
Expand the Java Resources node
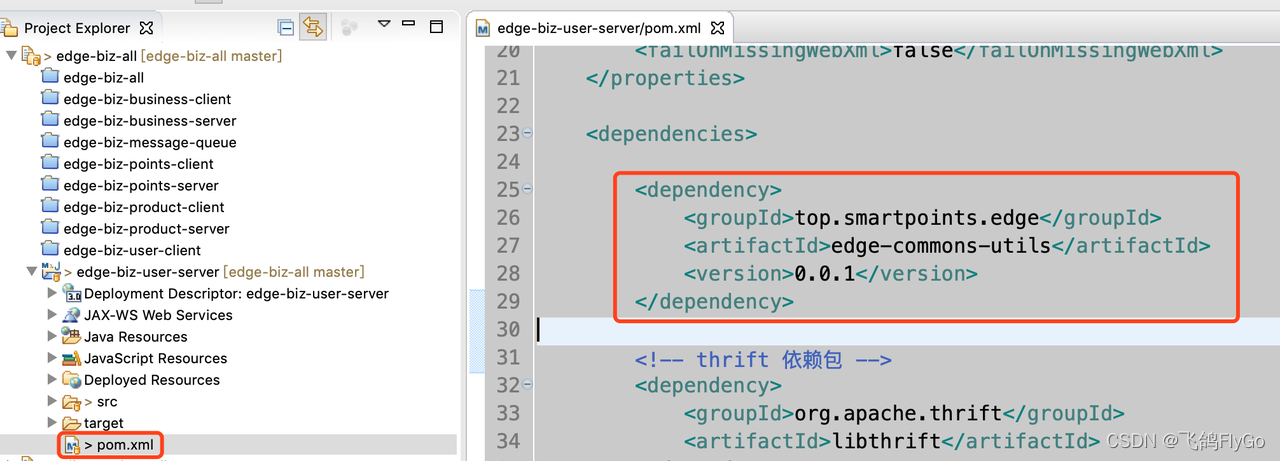click(x=53, y=336)
